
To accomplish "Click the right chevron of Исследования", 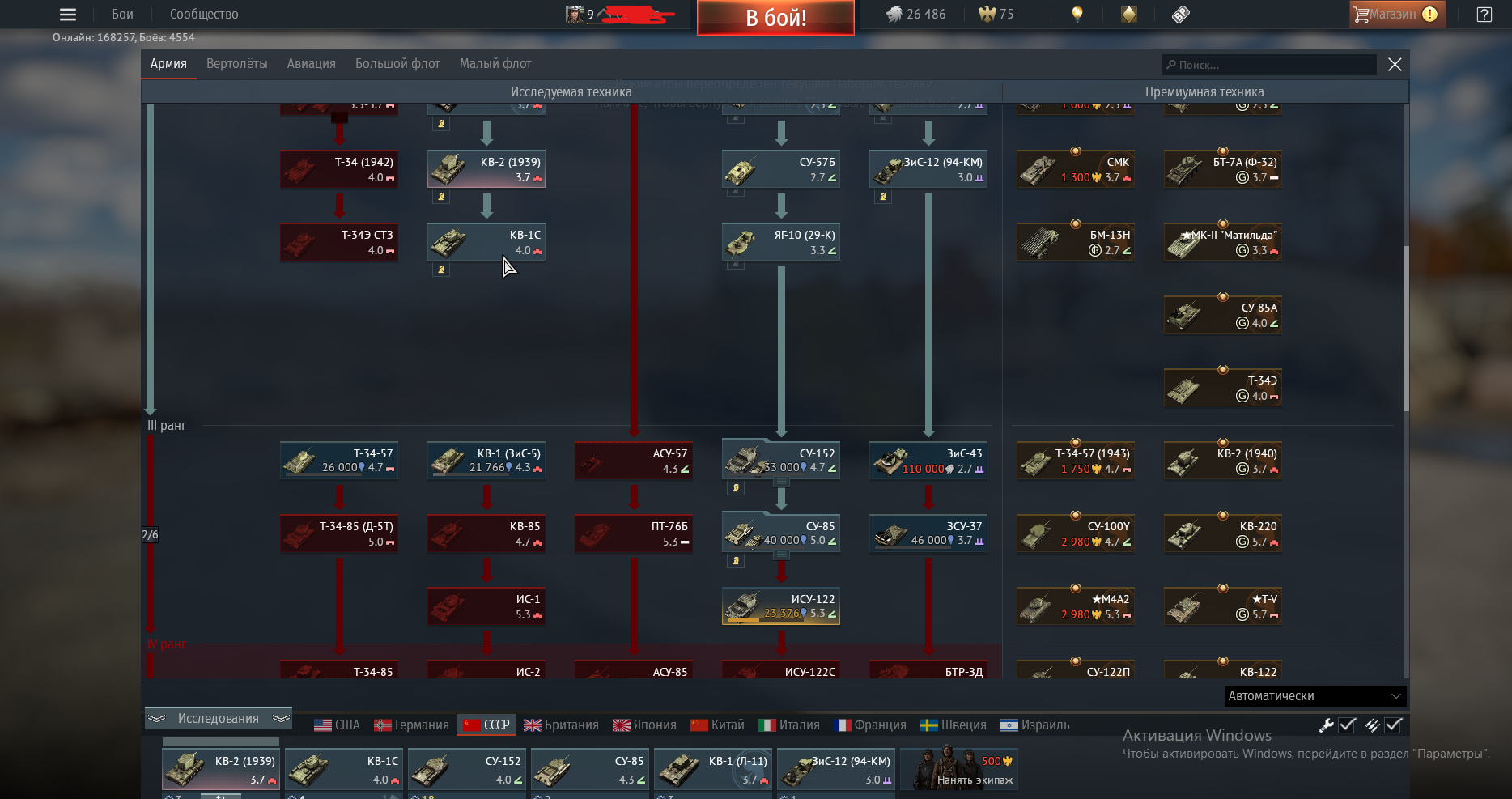I will coord(281,718).
